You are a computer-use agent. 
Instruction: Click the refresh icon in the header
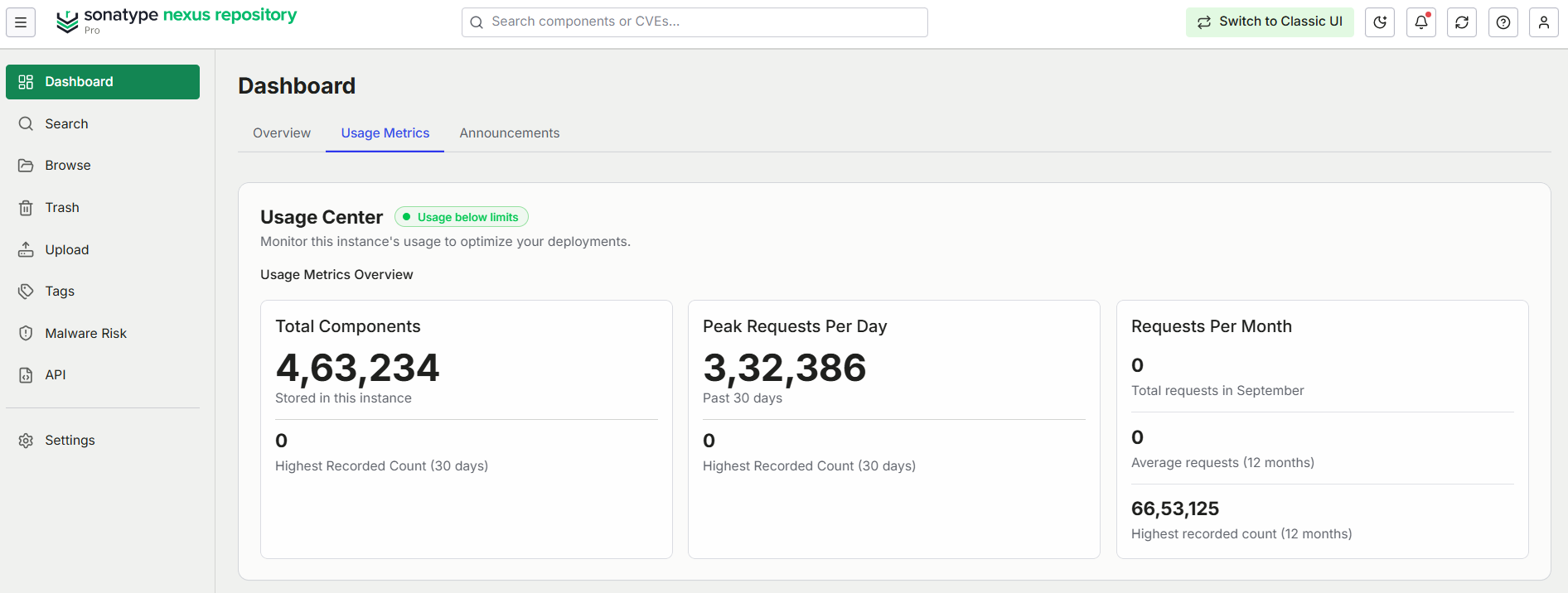pos(1462,22)
